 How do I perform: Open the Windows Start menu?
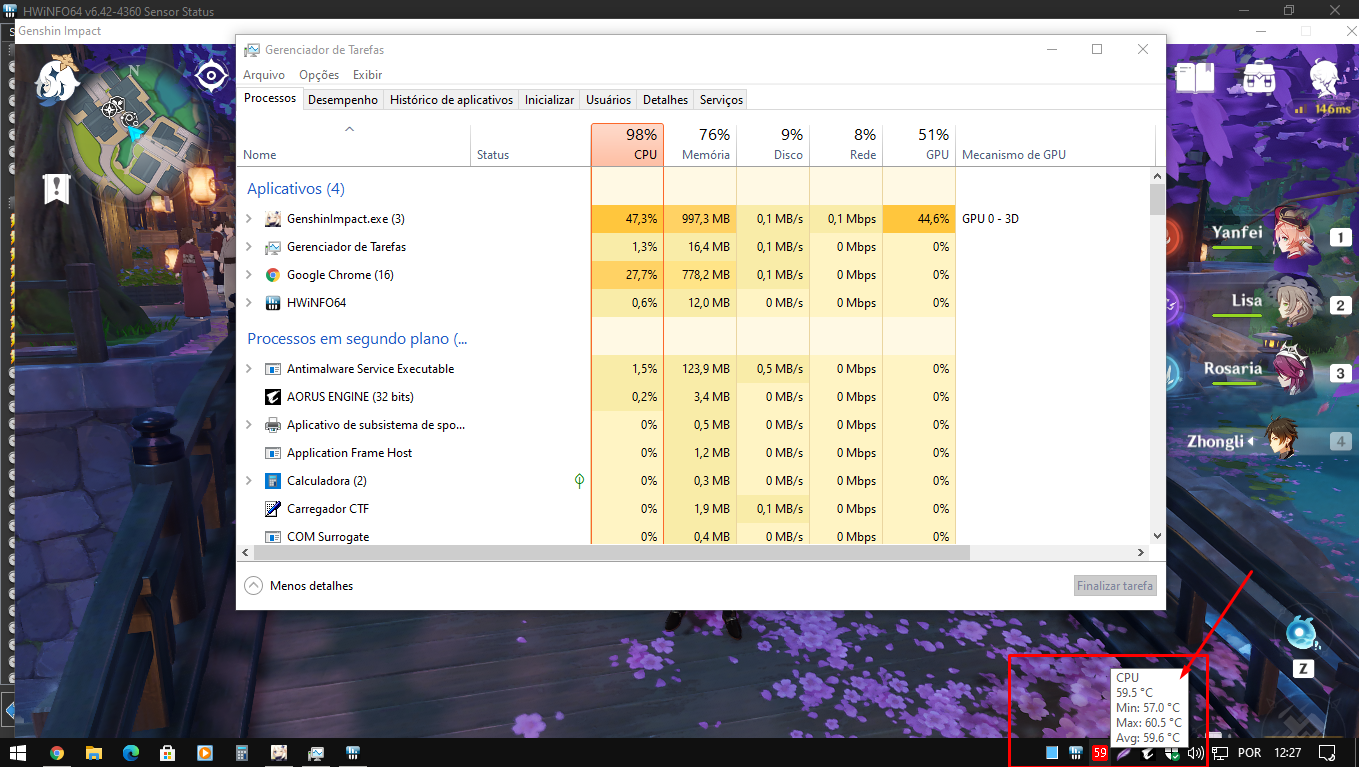point(18,752)
